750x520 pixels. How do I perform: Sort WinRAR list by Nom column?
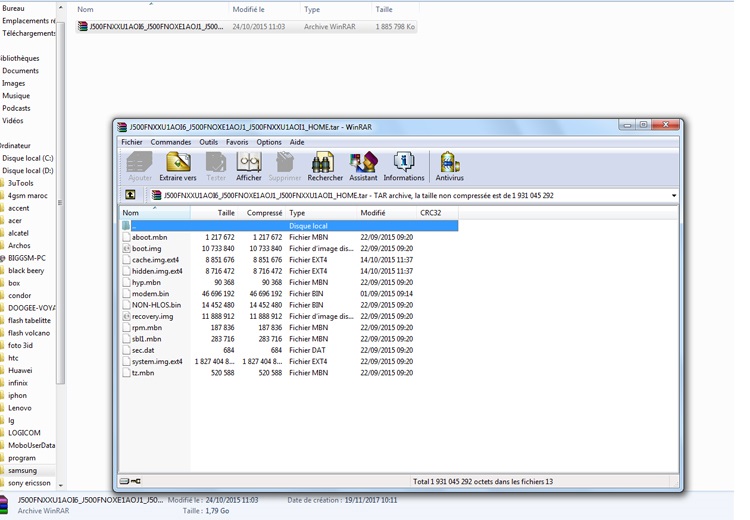coord(154,213)
